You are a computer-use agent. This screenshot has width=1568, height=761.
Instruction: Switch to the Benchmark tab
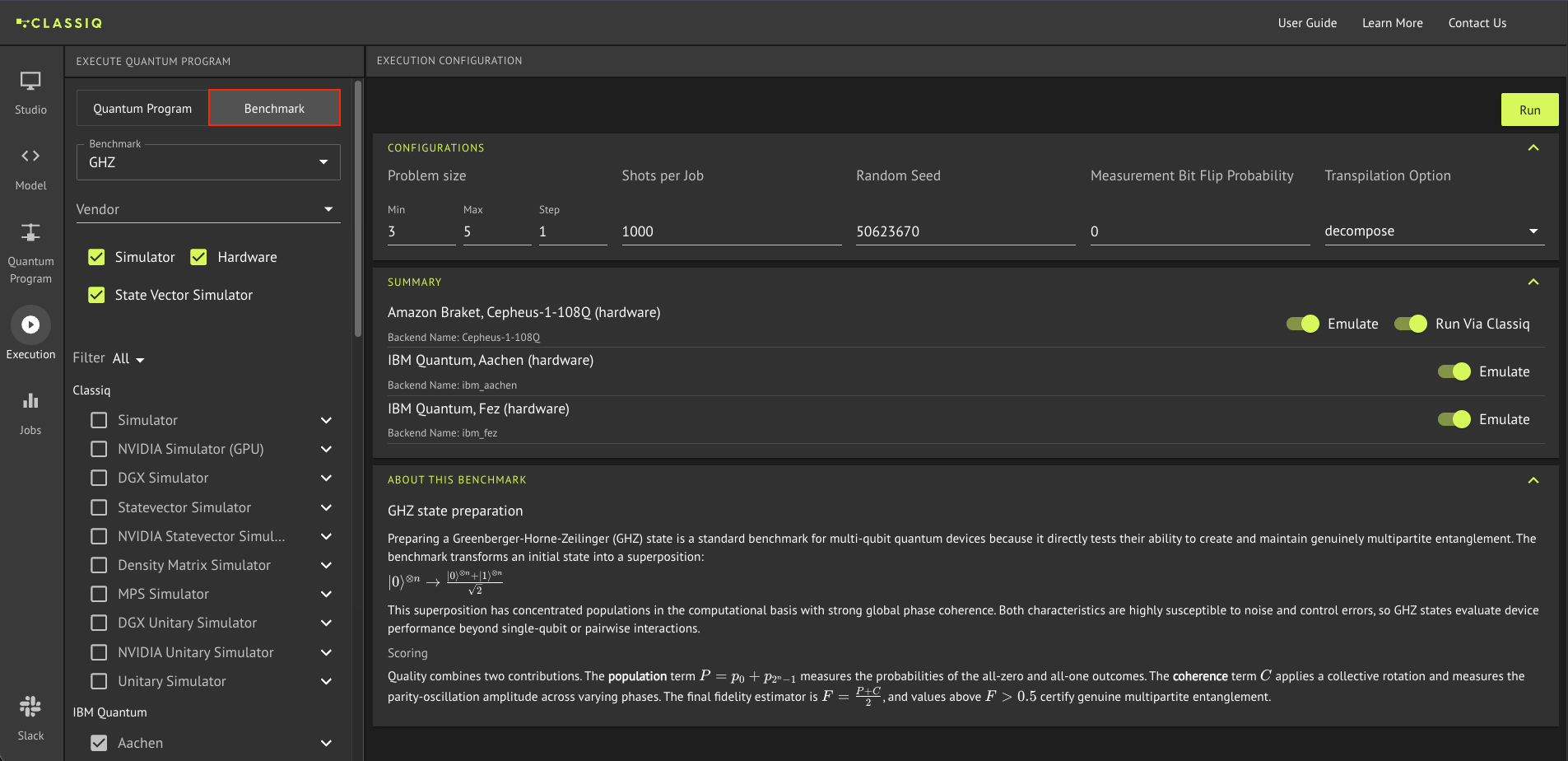click(274, 108)
